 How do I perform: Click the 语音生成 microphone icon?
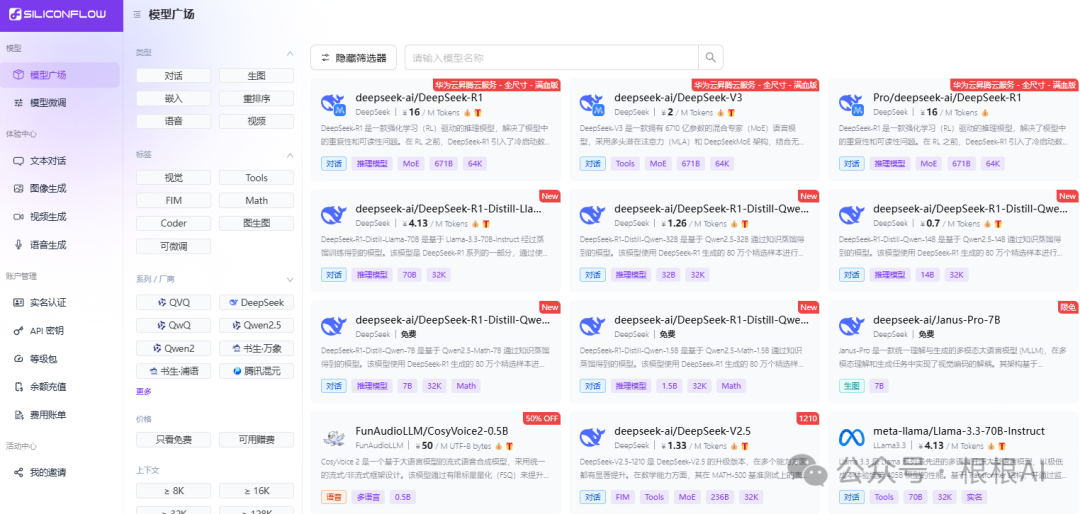(x=19, y=245)
